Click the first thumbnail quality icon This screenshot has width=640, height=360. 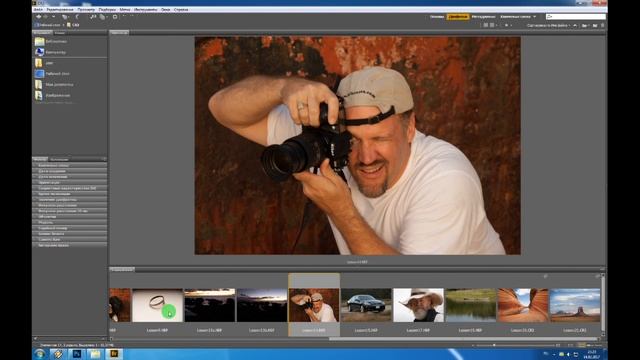coord(486,25)
